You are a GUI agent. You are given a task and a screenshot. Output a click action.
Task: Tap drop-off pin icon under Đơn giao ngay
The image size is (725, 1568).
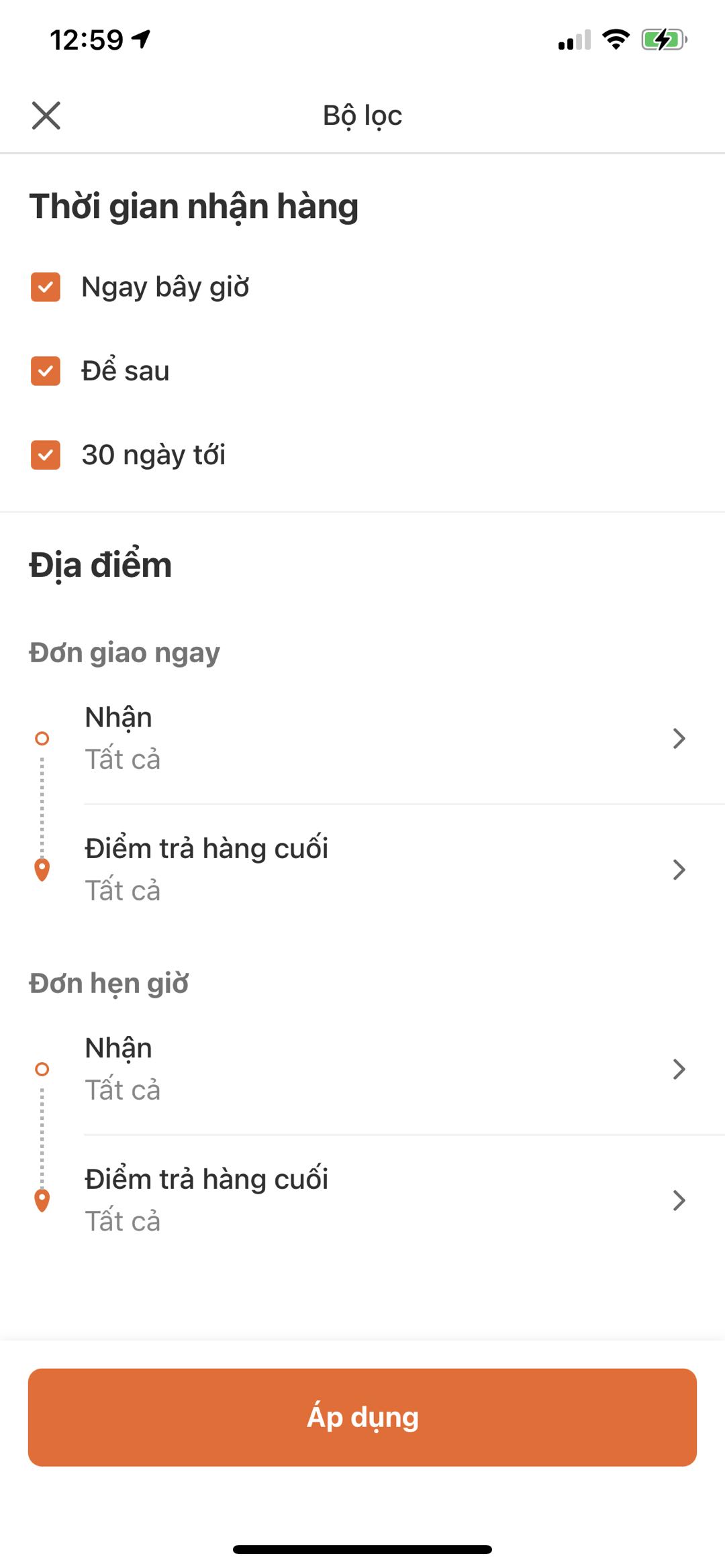coord(42,870)
